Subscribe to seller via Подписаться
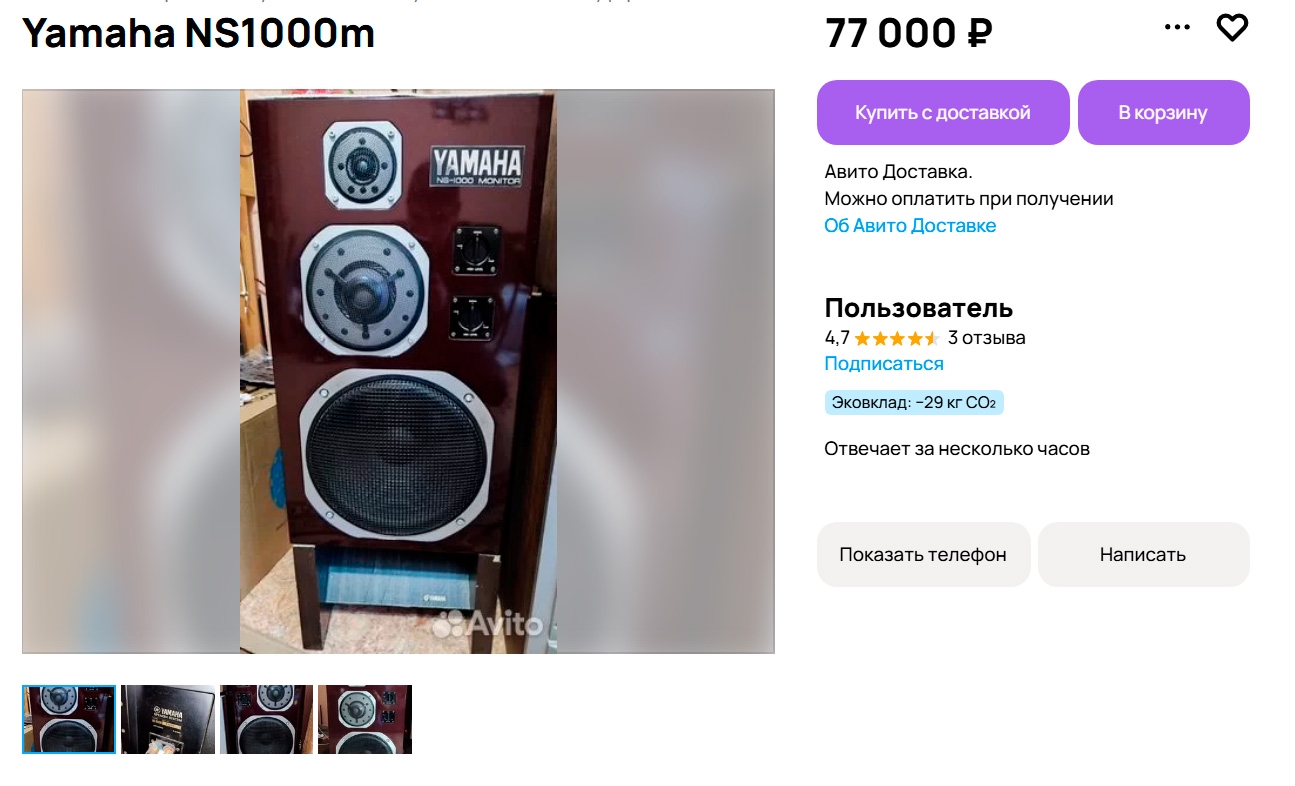The image size is (1295, 786). tap(884, 364)
